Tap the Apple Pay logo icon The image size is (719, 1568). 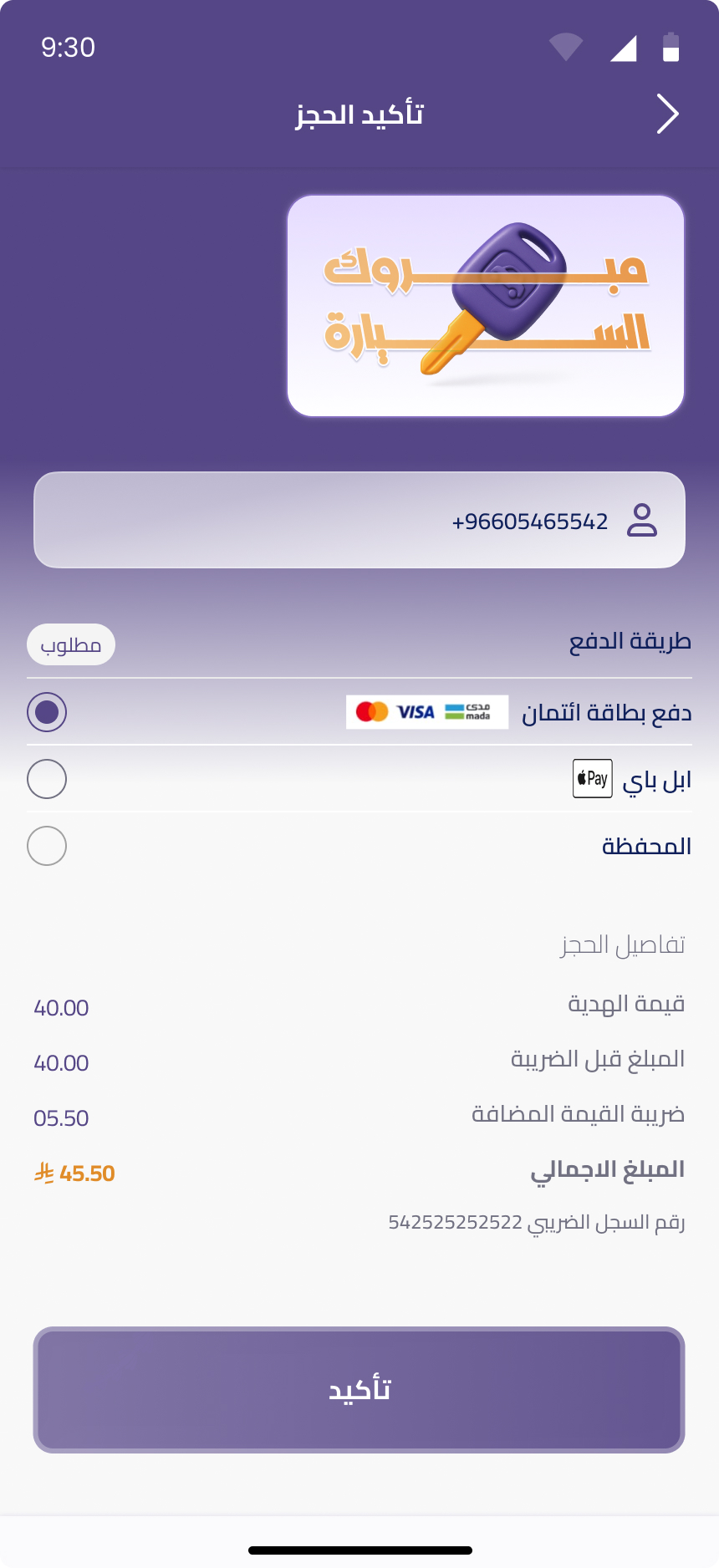coord(592,779)
